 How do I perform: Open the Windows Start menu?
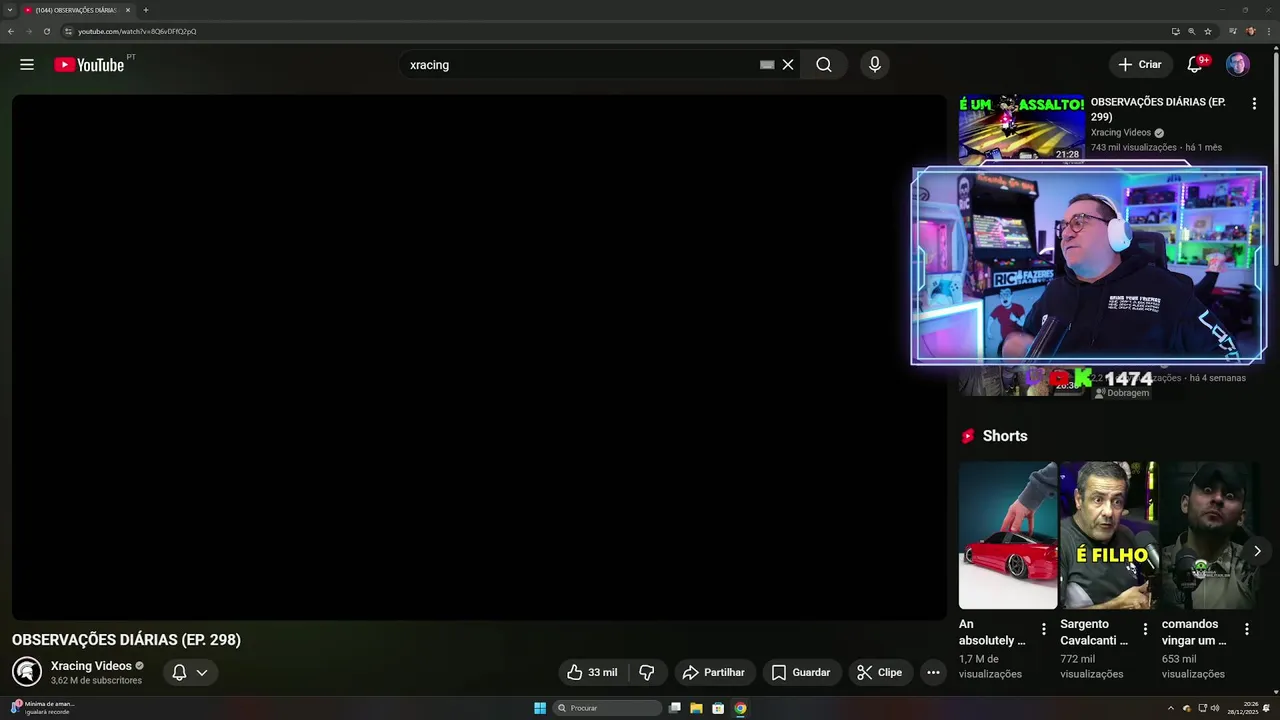[540, 708]
